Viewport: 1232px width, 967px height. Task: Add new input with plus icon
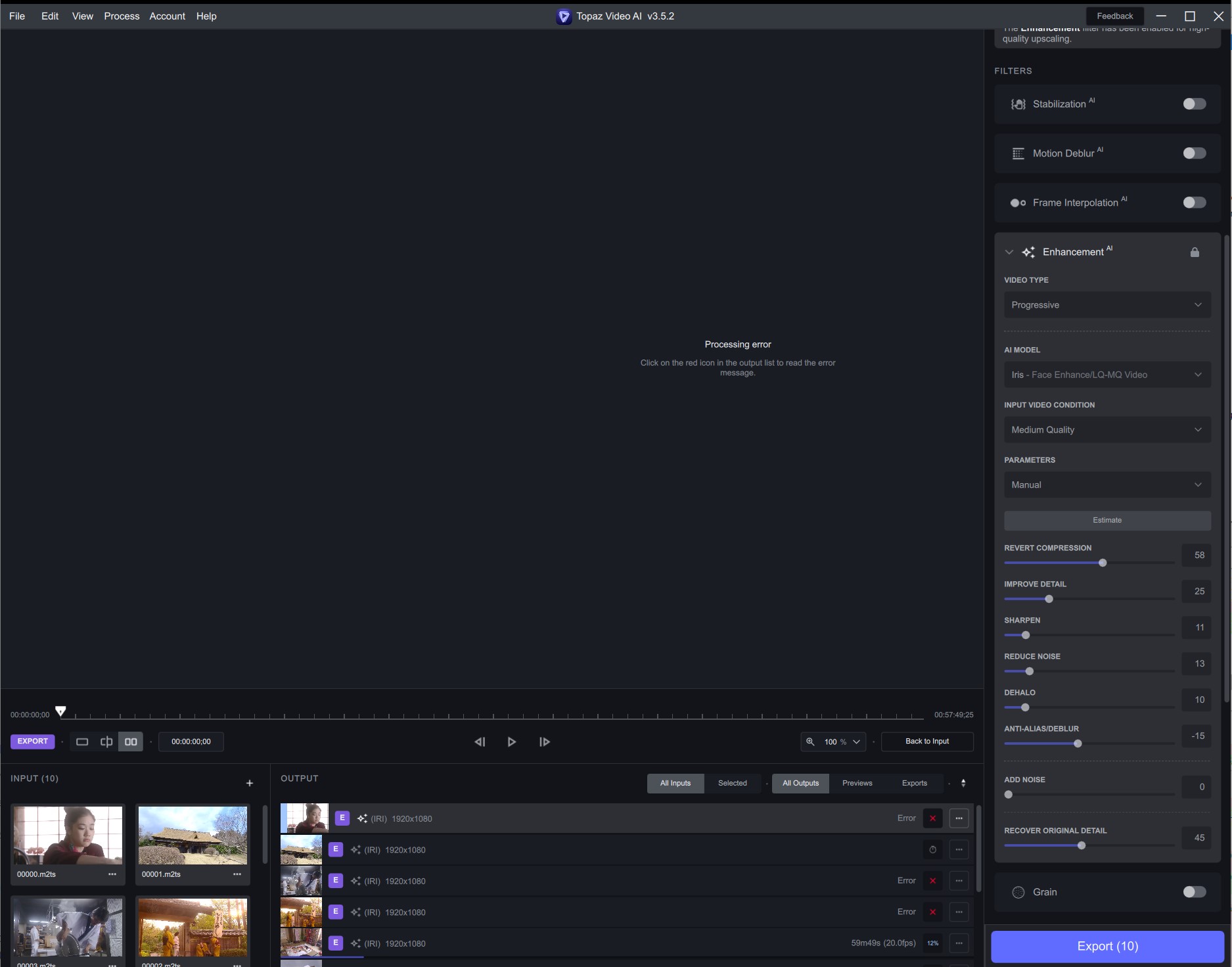[x=250, y=783]
